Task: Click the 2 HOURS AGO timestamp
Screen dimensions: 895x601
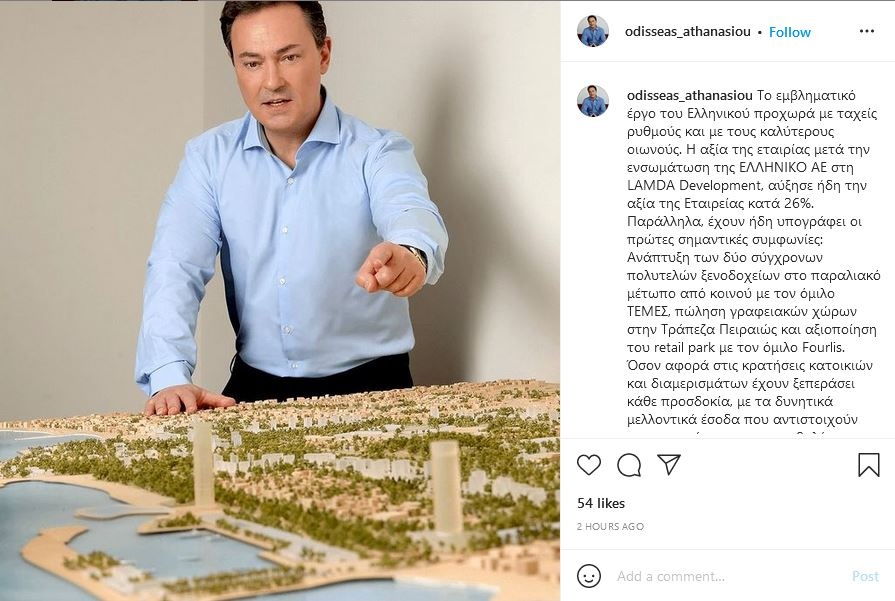Action: [610, 526]
